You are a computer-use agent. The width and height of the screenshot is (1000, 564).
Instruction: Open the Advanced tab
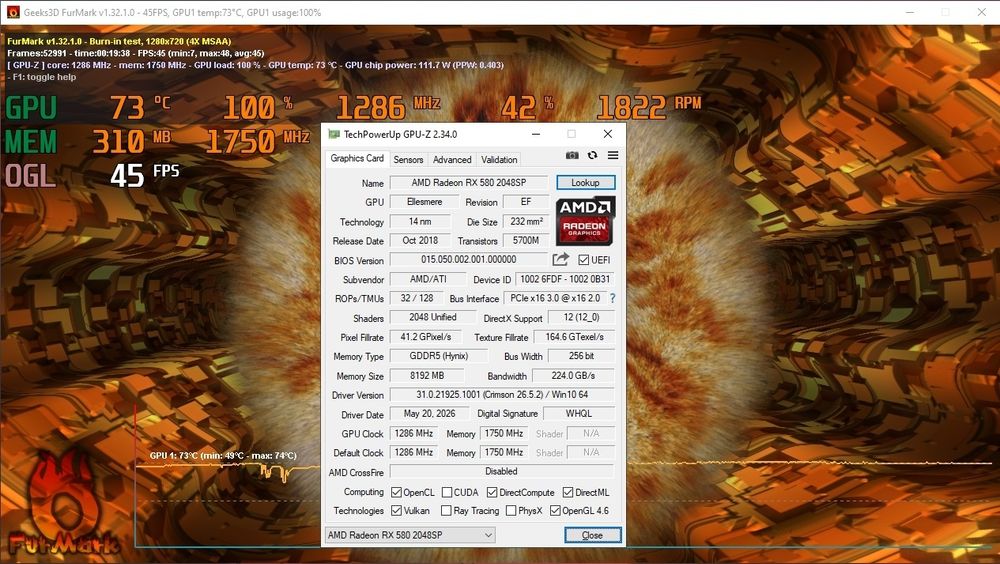tap(452, 160)
